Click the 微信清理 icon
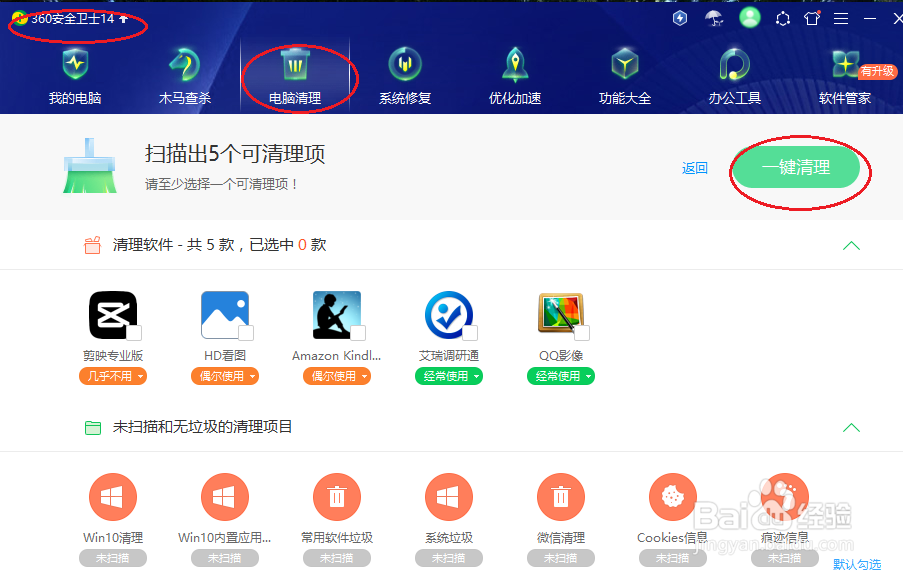Screen dimensions: 903x575 tap(561, 497)
